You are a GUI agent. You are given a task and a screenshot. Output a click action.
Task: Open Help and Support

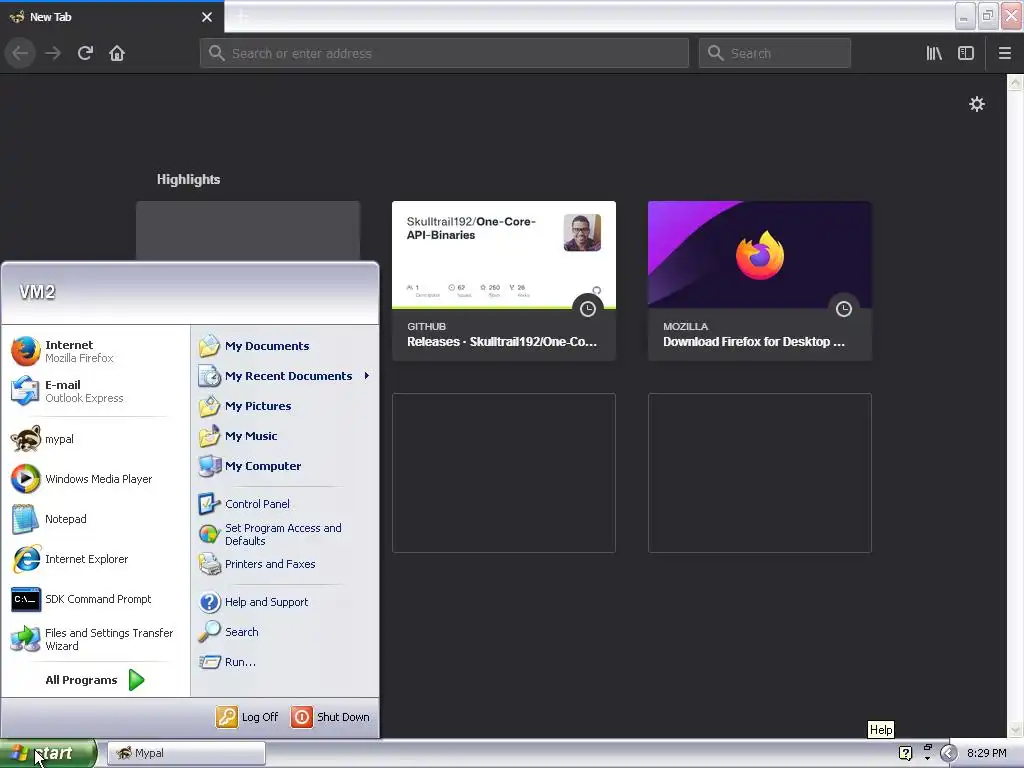pos(285,602)
